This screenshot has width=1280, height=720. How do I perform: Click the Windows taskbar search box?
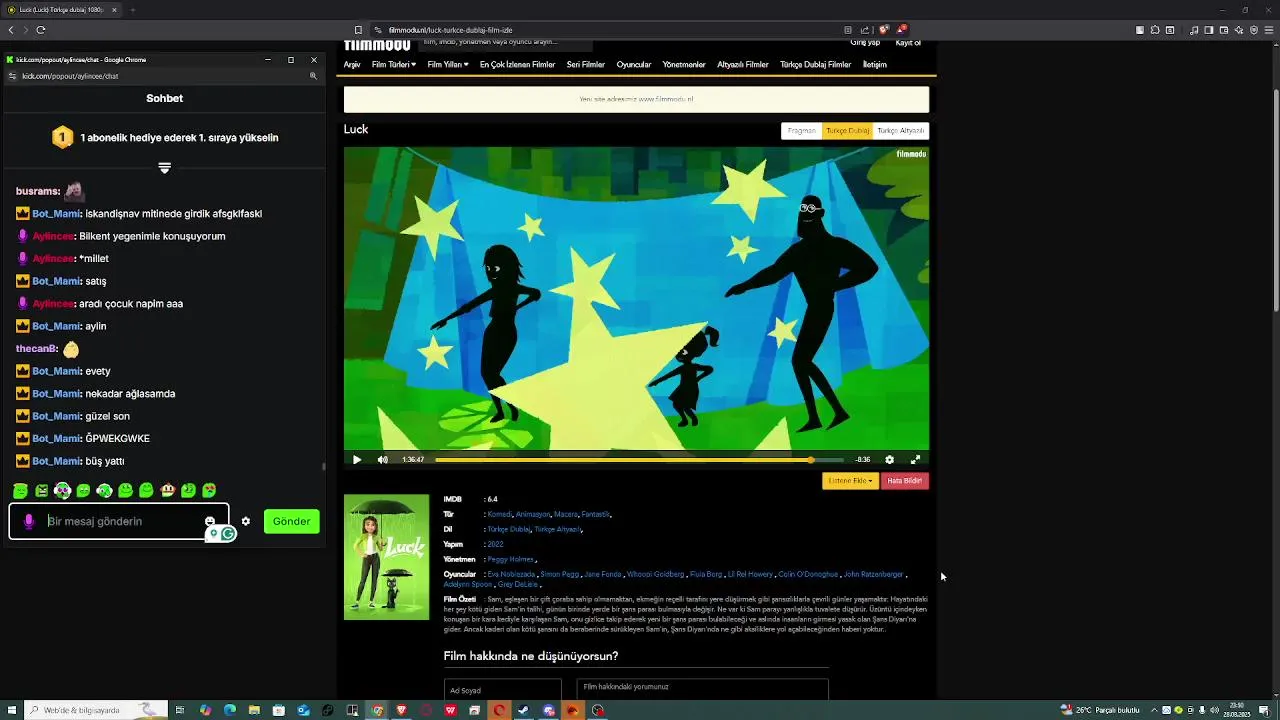click(x=95, y=710)
